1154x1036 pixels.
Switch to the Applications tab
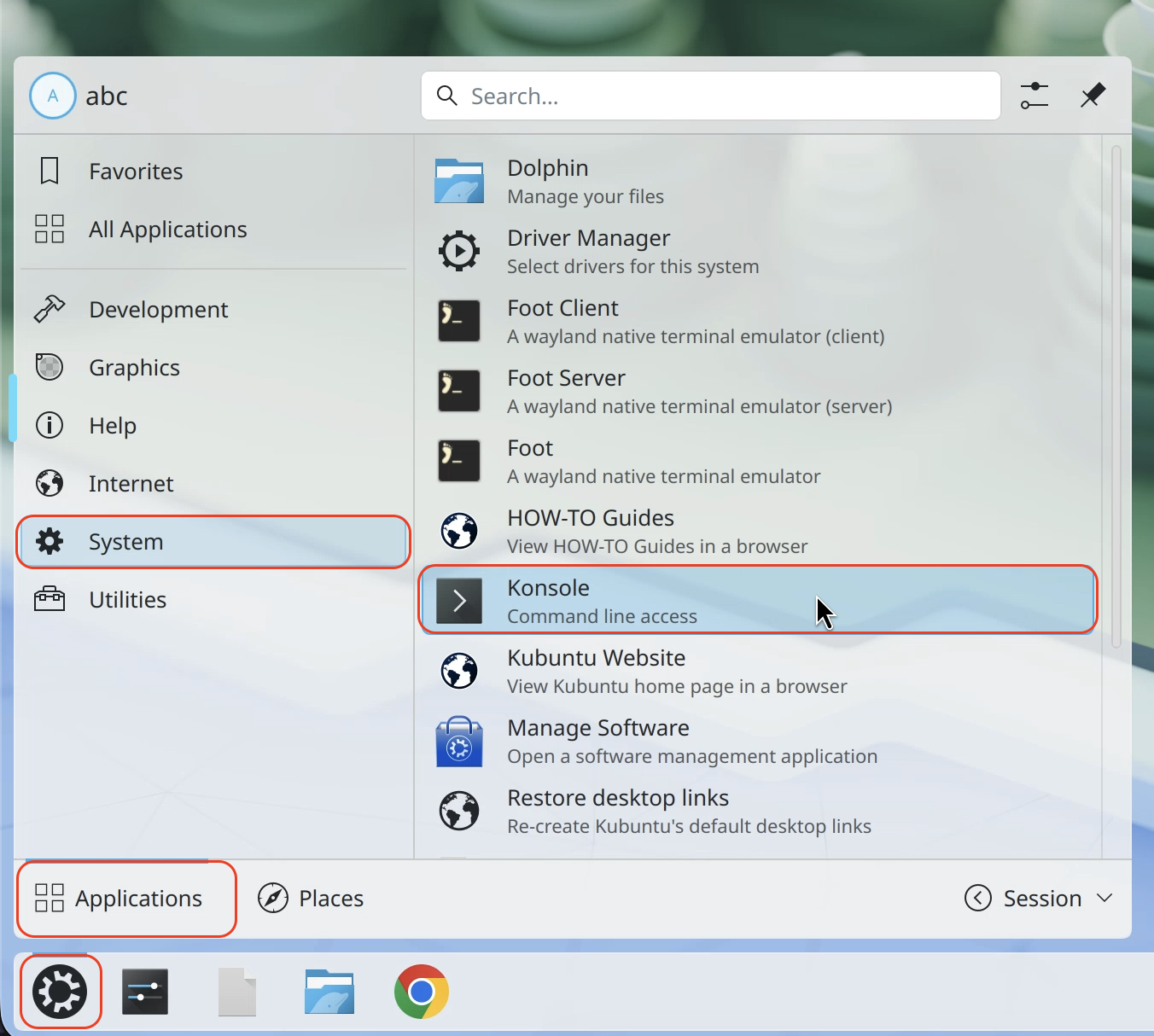point(119,899)
